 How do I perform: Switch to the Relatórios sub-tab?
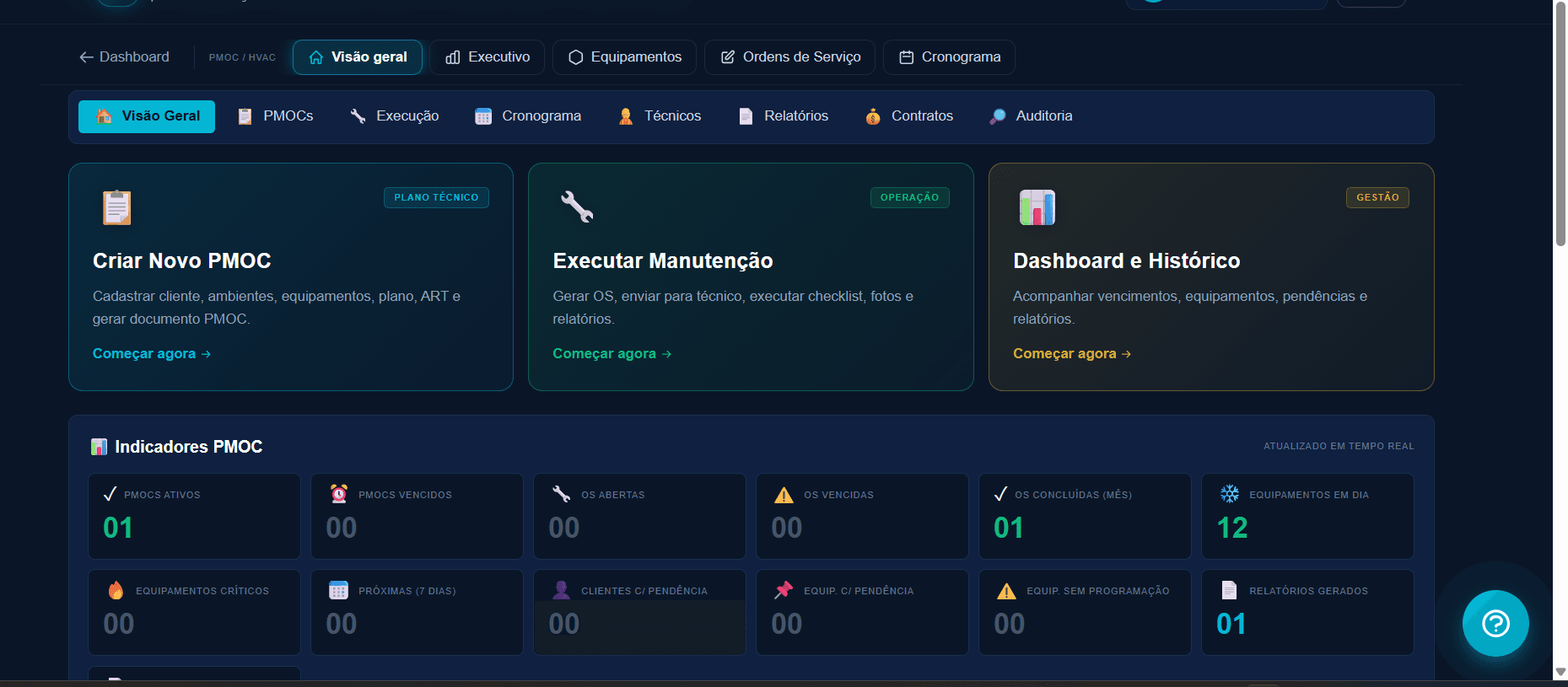point(784,116)
